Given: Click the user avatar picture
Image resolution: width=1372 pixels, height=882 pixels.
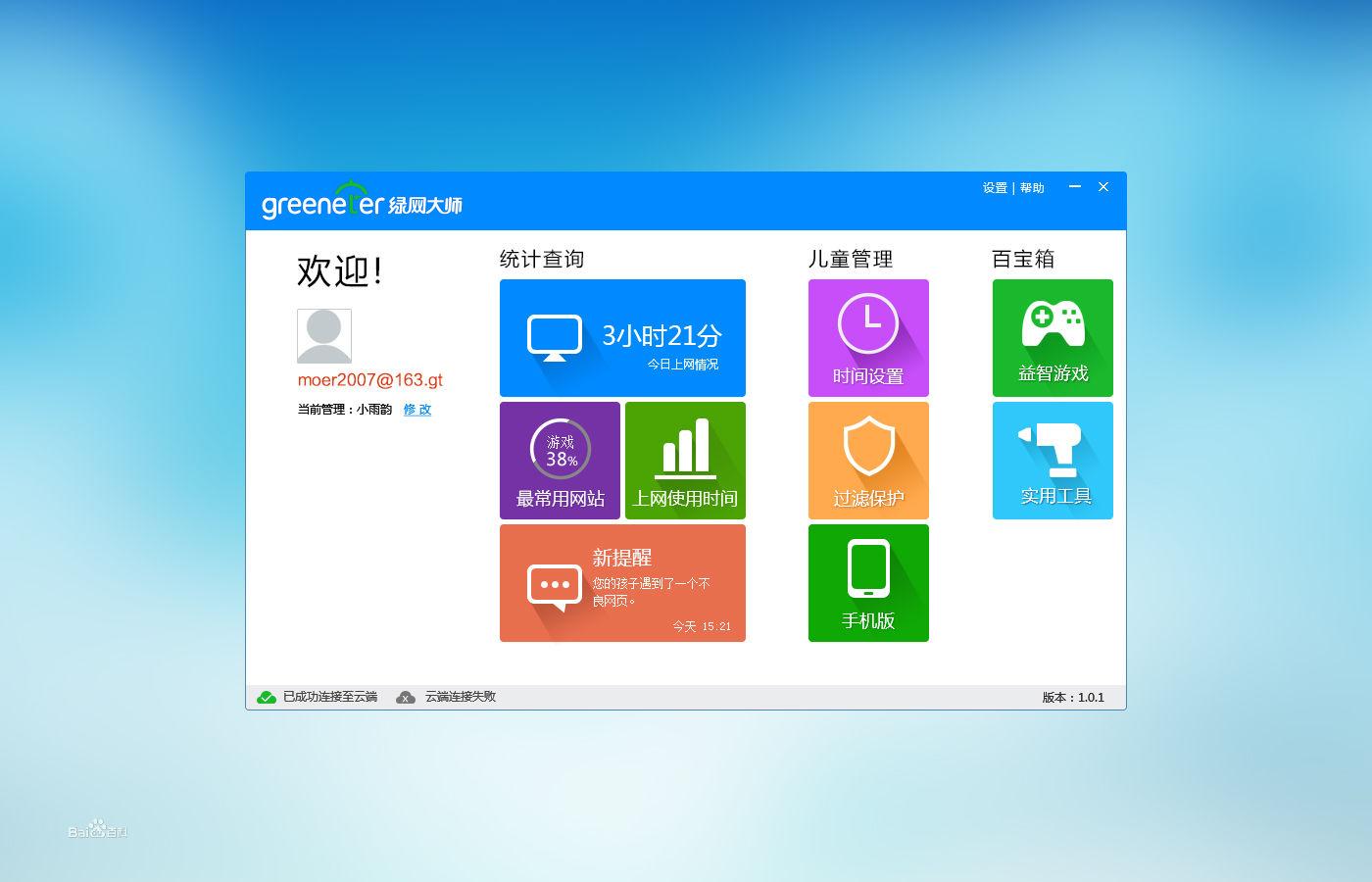Looking at the screenshot, I should click(323, 335).
